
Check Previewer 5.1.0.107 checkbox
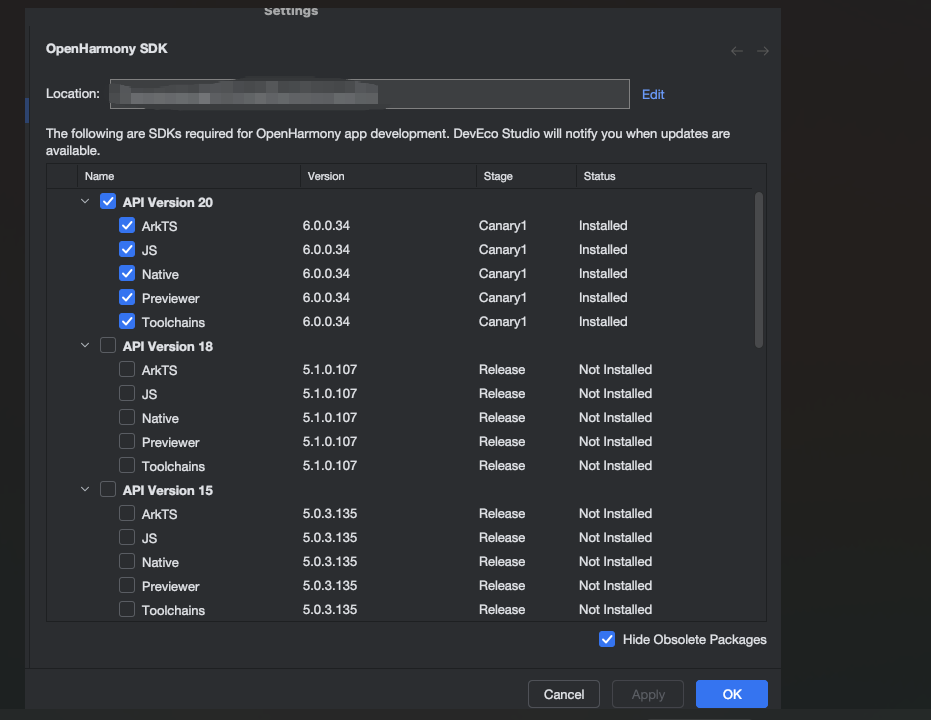point(127,442)
